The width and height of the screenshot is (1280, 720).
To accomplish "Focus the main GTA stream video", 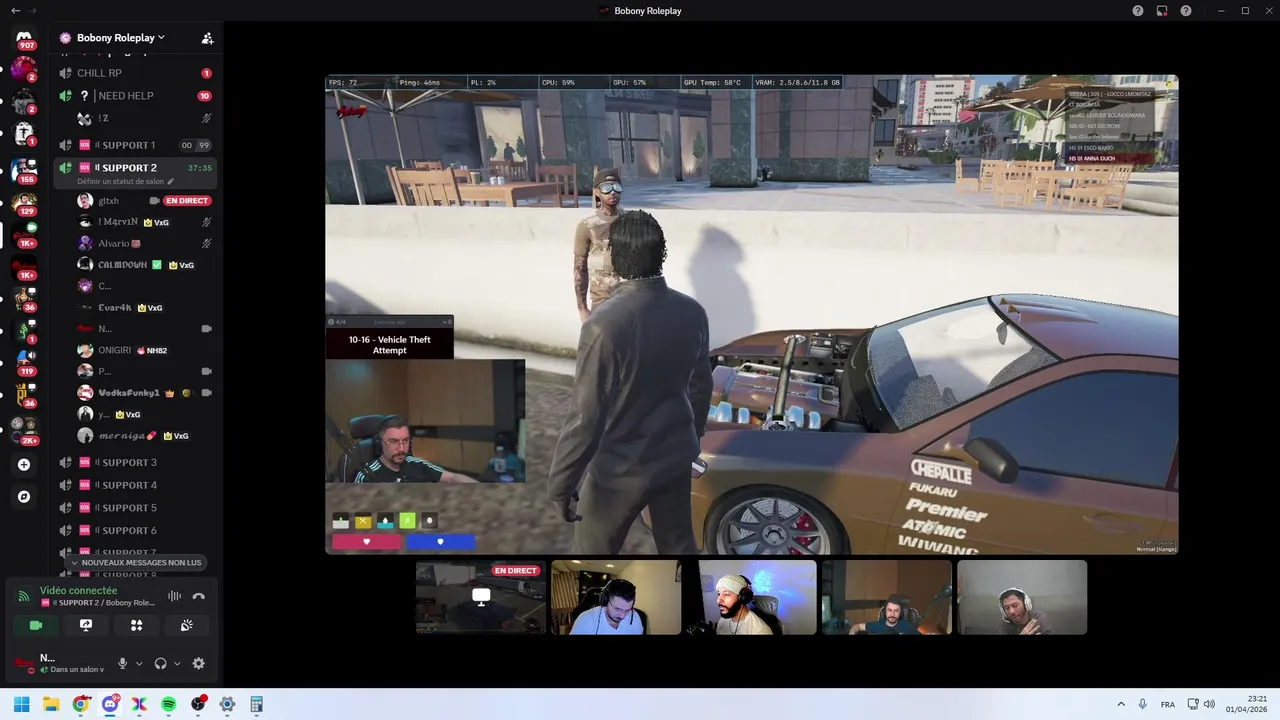I will (752, 314).
